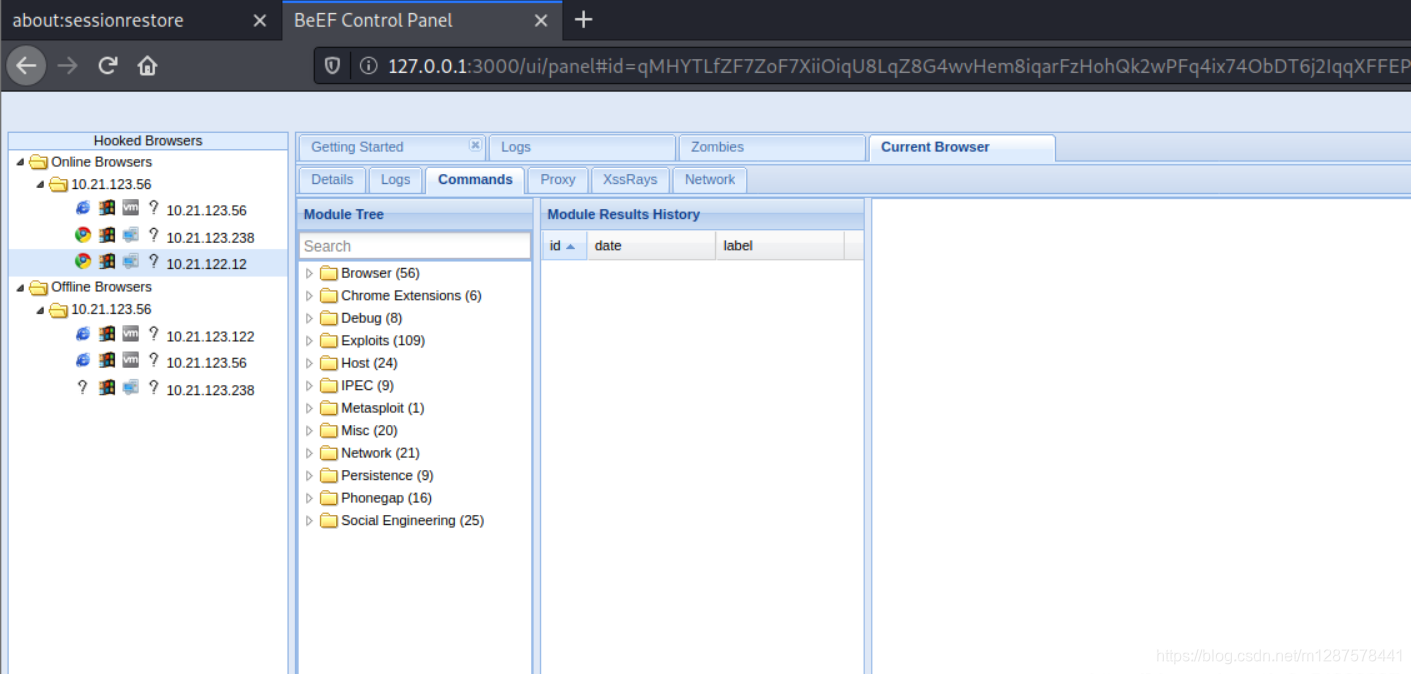Click the VM icon in the 10.21.123.122 row

131,334
